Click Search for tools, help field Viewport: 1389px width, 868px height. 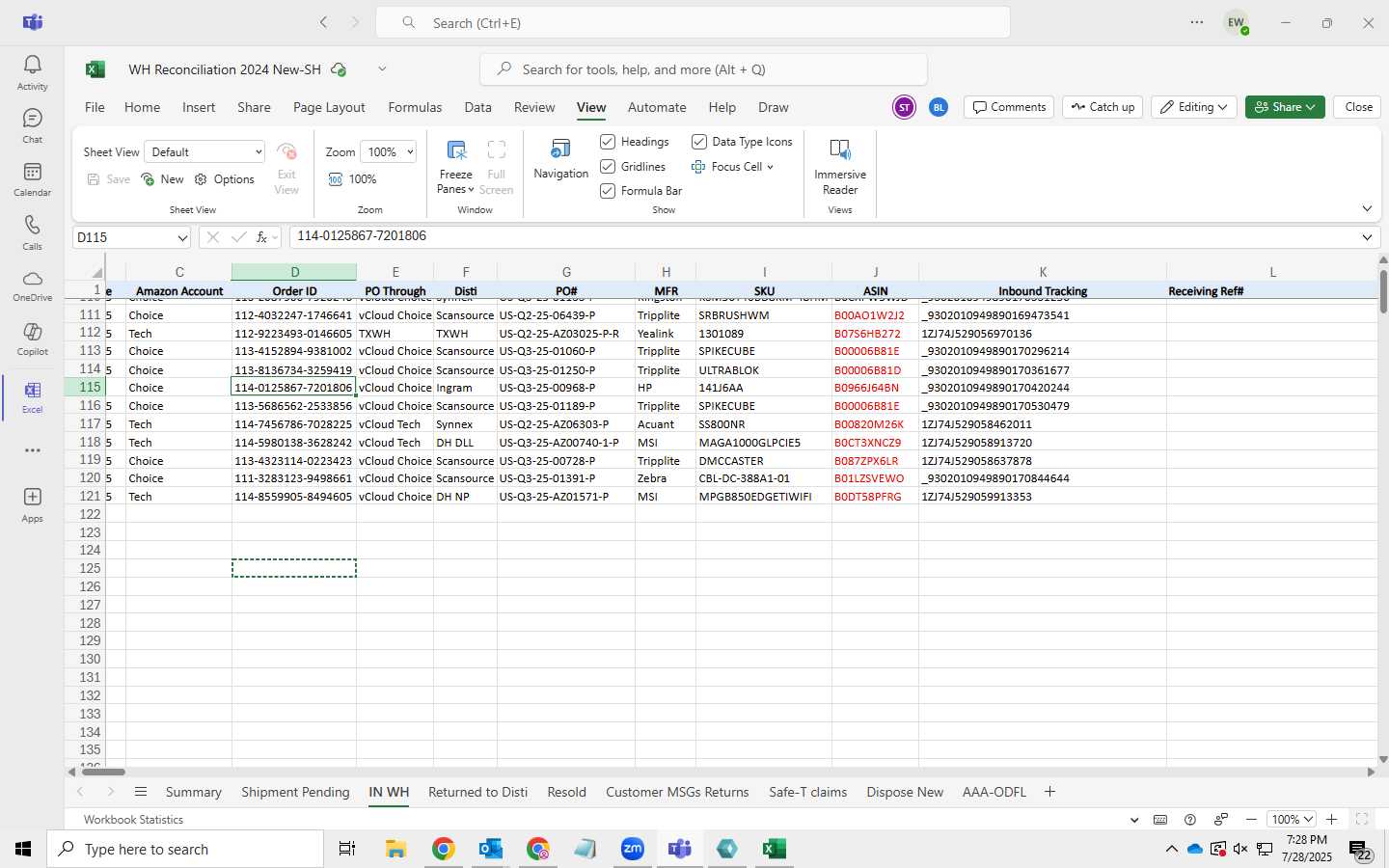click(703, 69)
